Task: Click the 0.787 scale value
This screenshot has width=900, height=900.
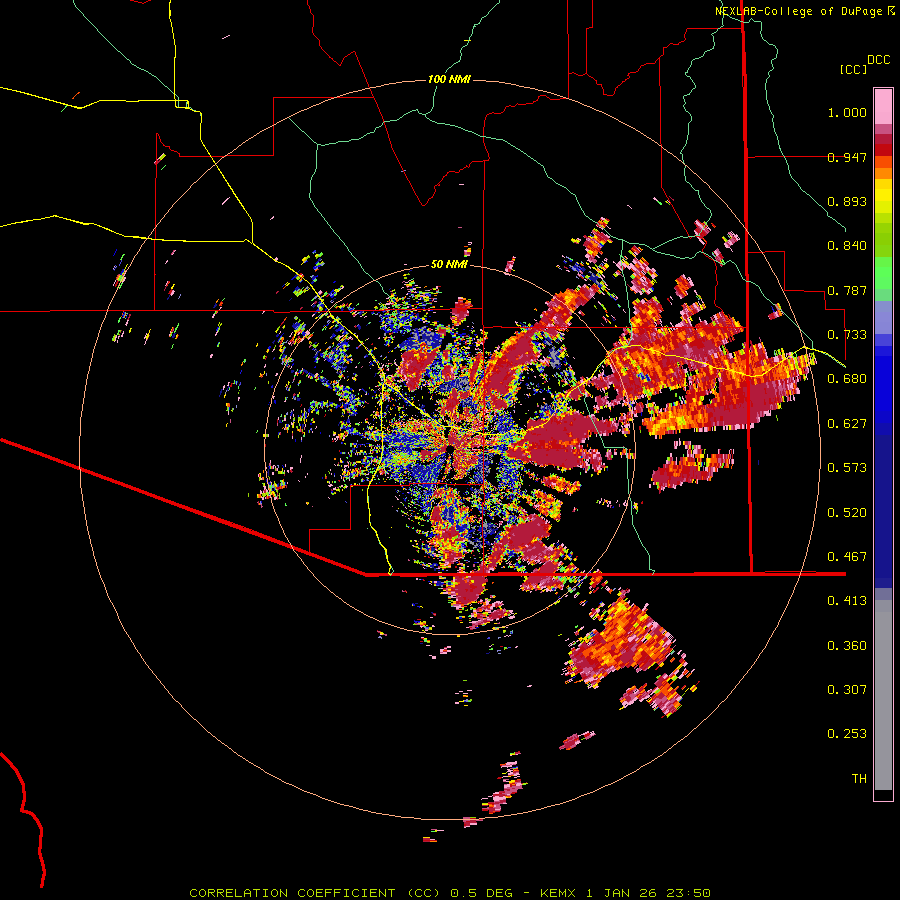Action: click(x=847, y=290)
